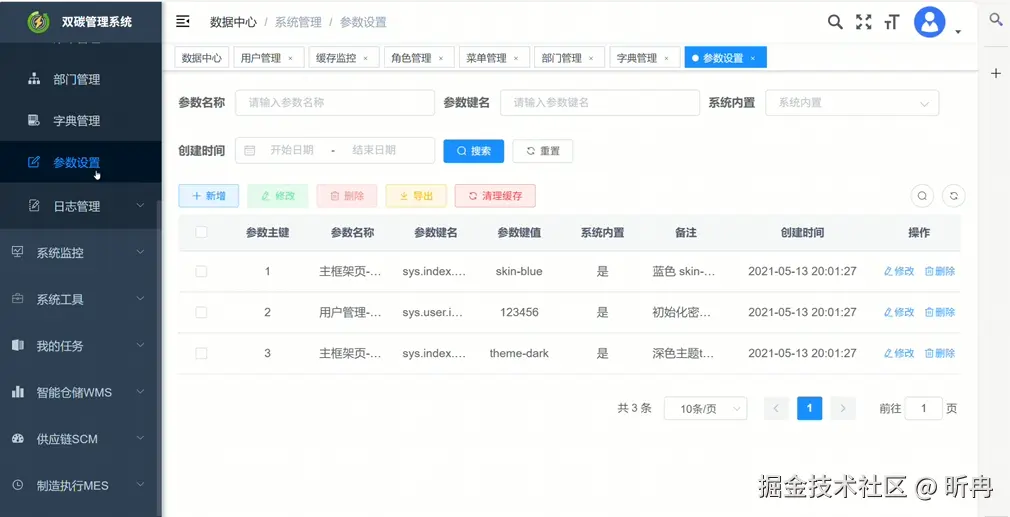The image size is (1010, 517).
Task: Open the 系统内置 dropdown
Action: click(852, 103)
